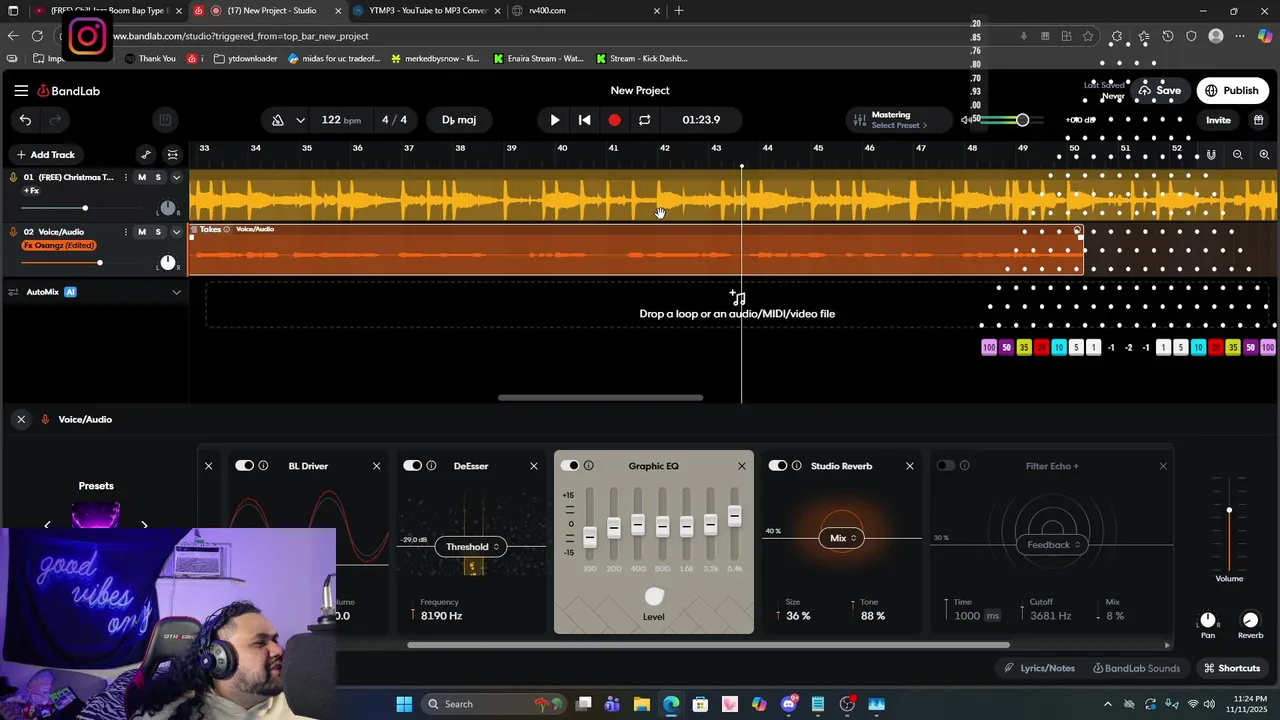Image resolution: width=1280 pixels, height=720 pixels.
Task: Open Fx Osangz (Edited) effects chip
Action: [59, 246]
